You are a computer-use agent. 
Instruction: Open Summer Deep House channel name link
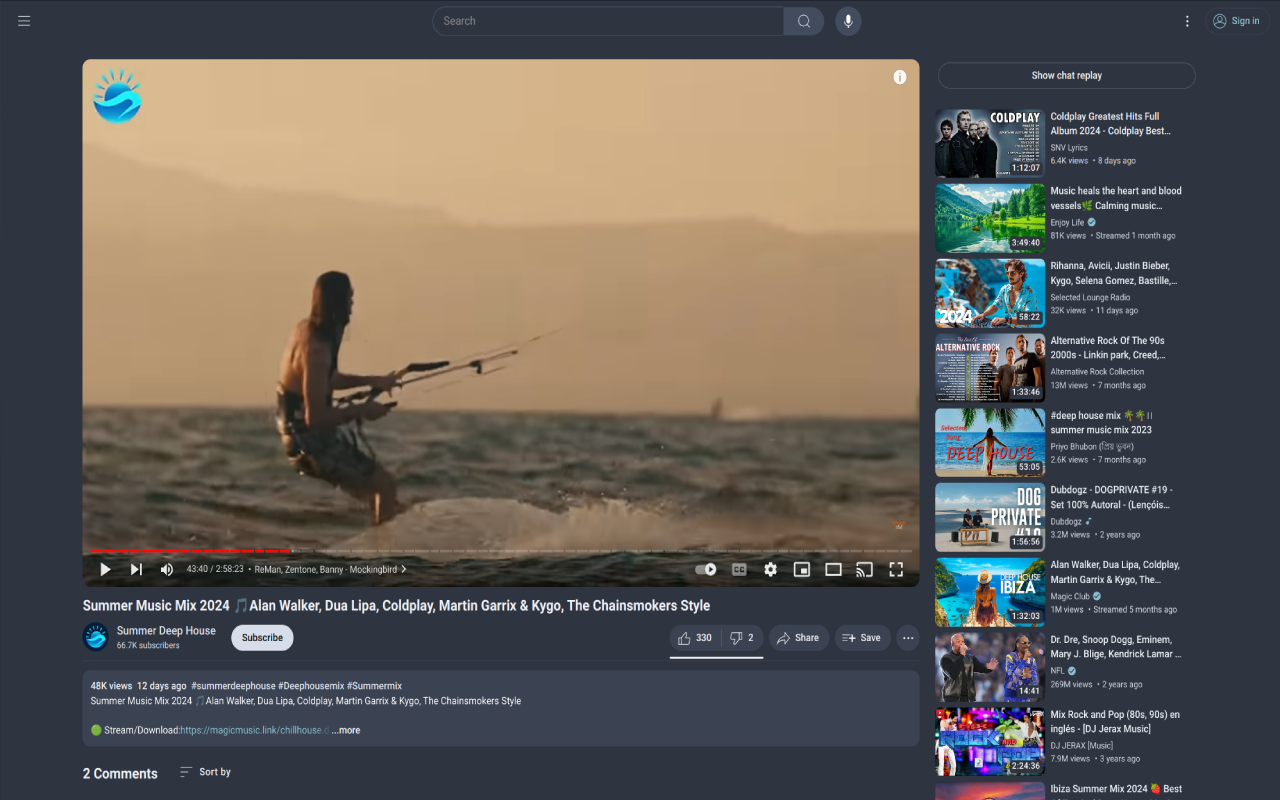(x=166, y=631)
